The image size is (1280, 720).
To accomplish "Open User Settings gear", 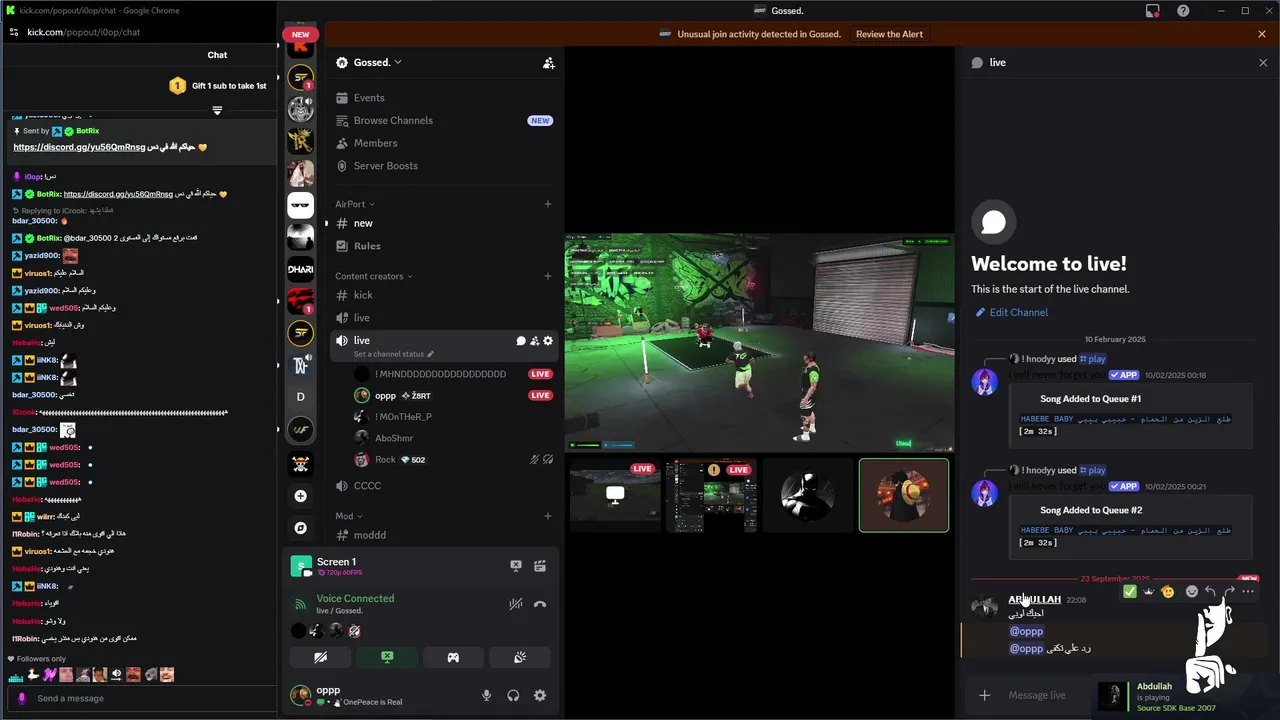I will pyautogui.click(x=540, y=696).
